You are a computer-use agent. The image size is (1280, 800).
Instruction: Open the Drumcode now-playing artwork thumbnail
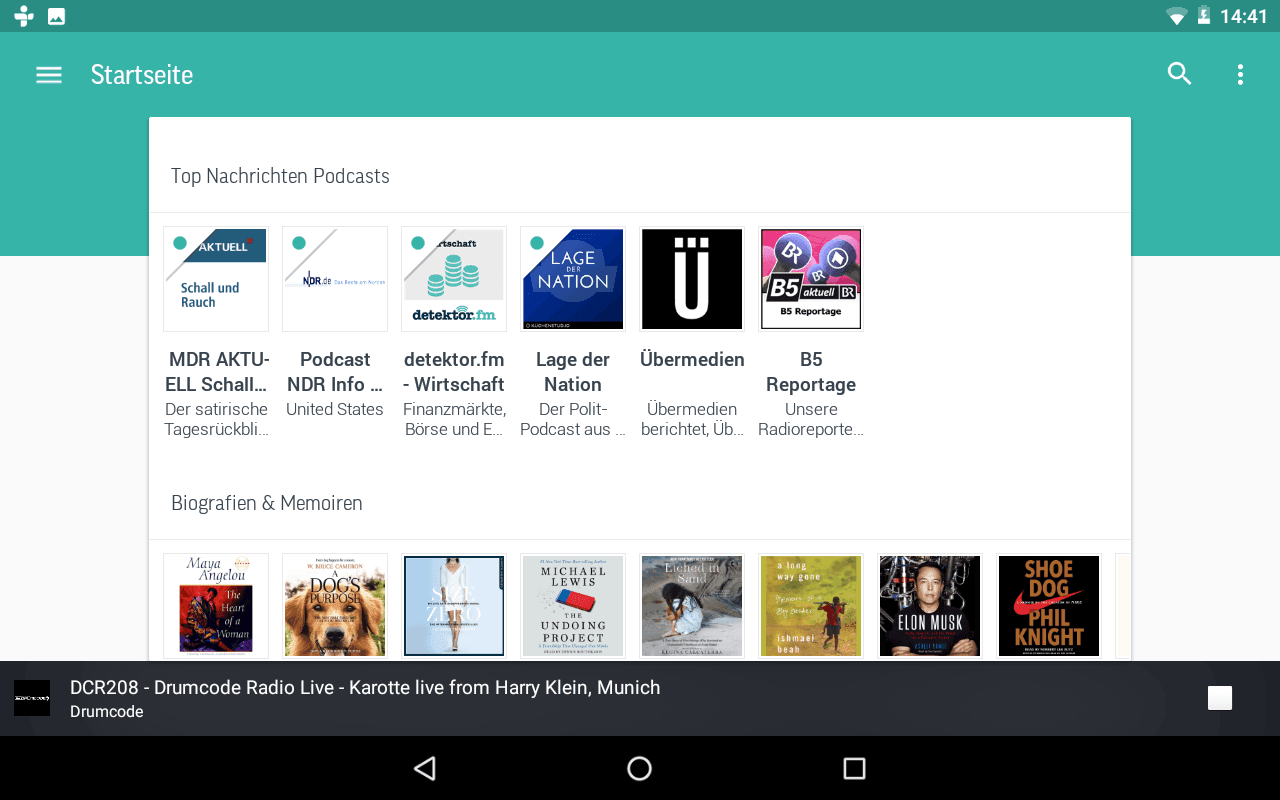pos(32,698)
